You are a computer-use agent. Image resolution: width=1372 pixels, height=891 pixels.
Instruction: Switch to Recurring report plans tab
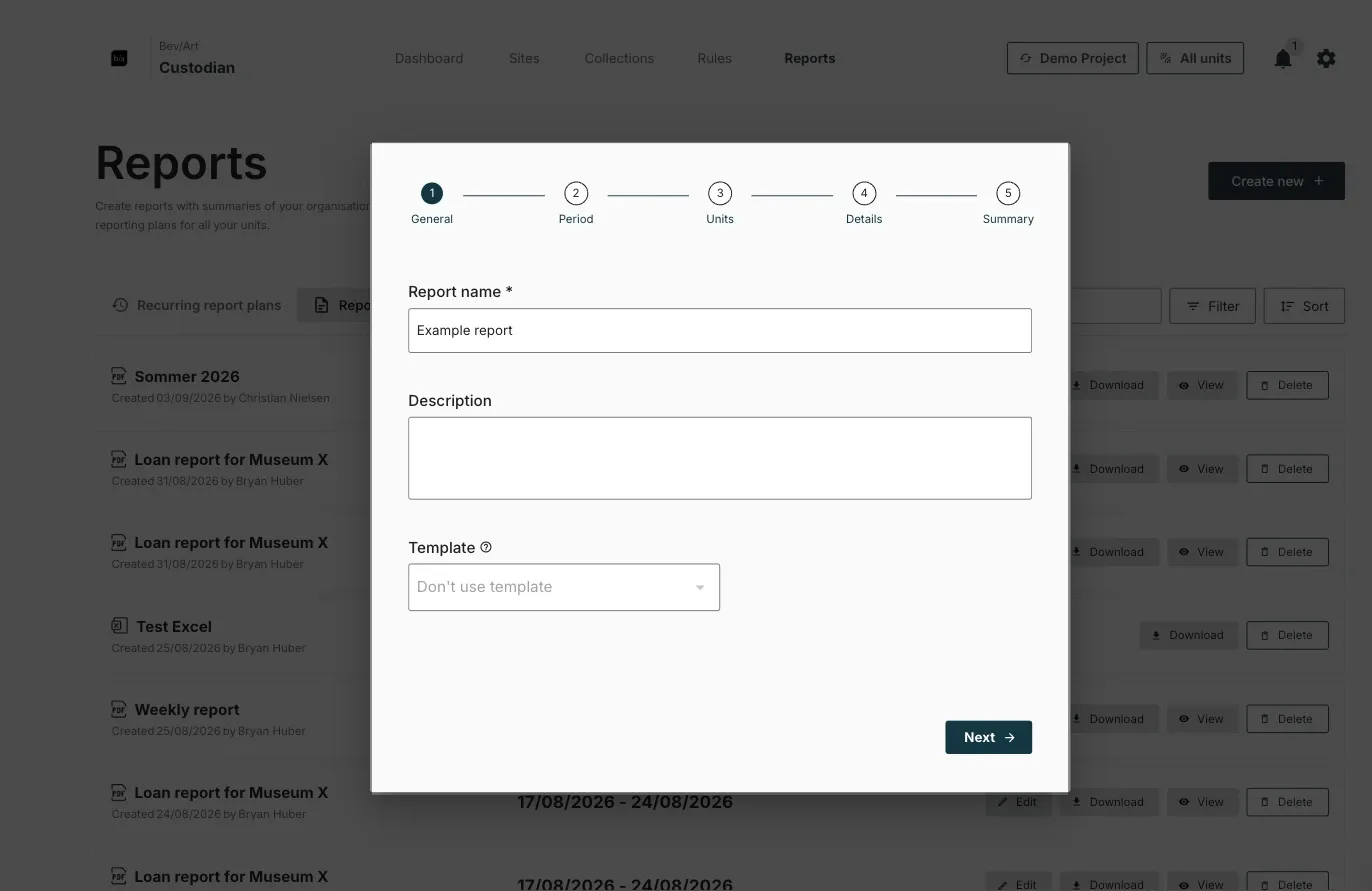[x=197, y=305]
